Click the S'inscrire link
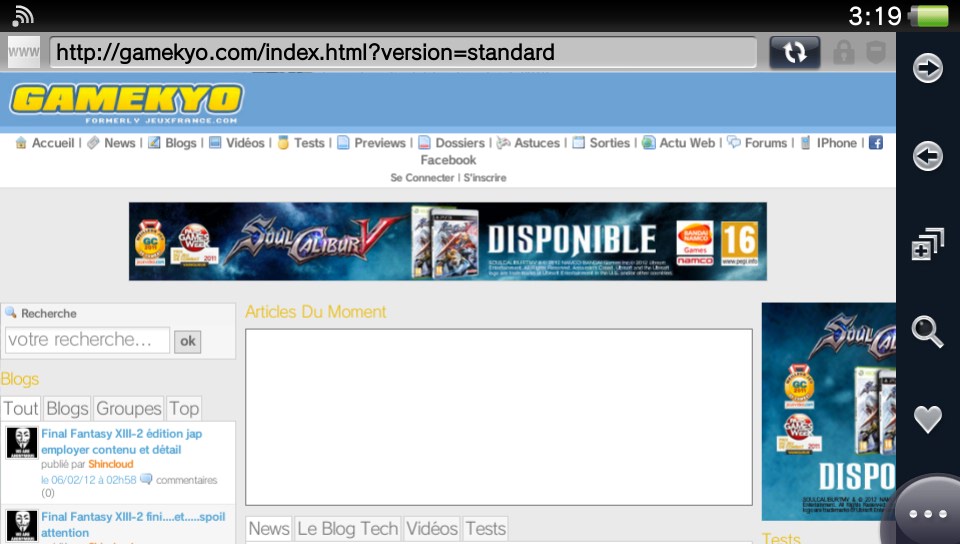 pyautogui.click(x=485, y=177)
